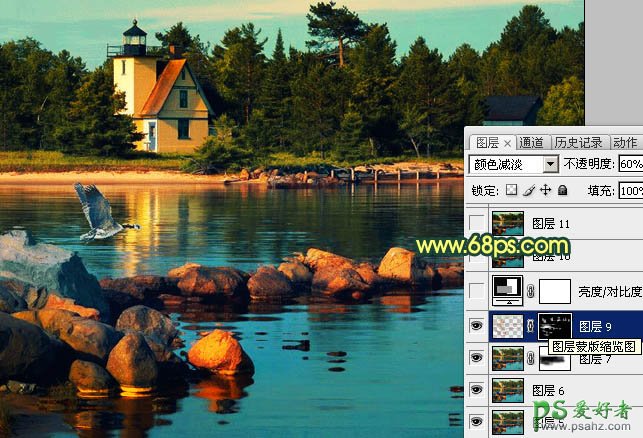
Task: Click the opacity 不透明度 value field
Action: coord(630,164)
